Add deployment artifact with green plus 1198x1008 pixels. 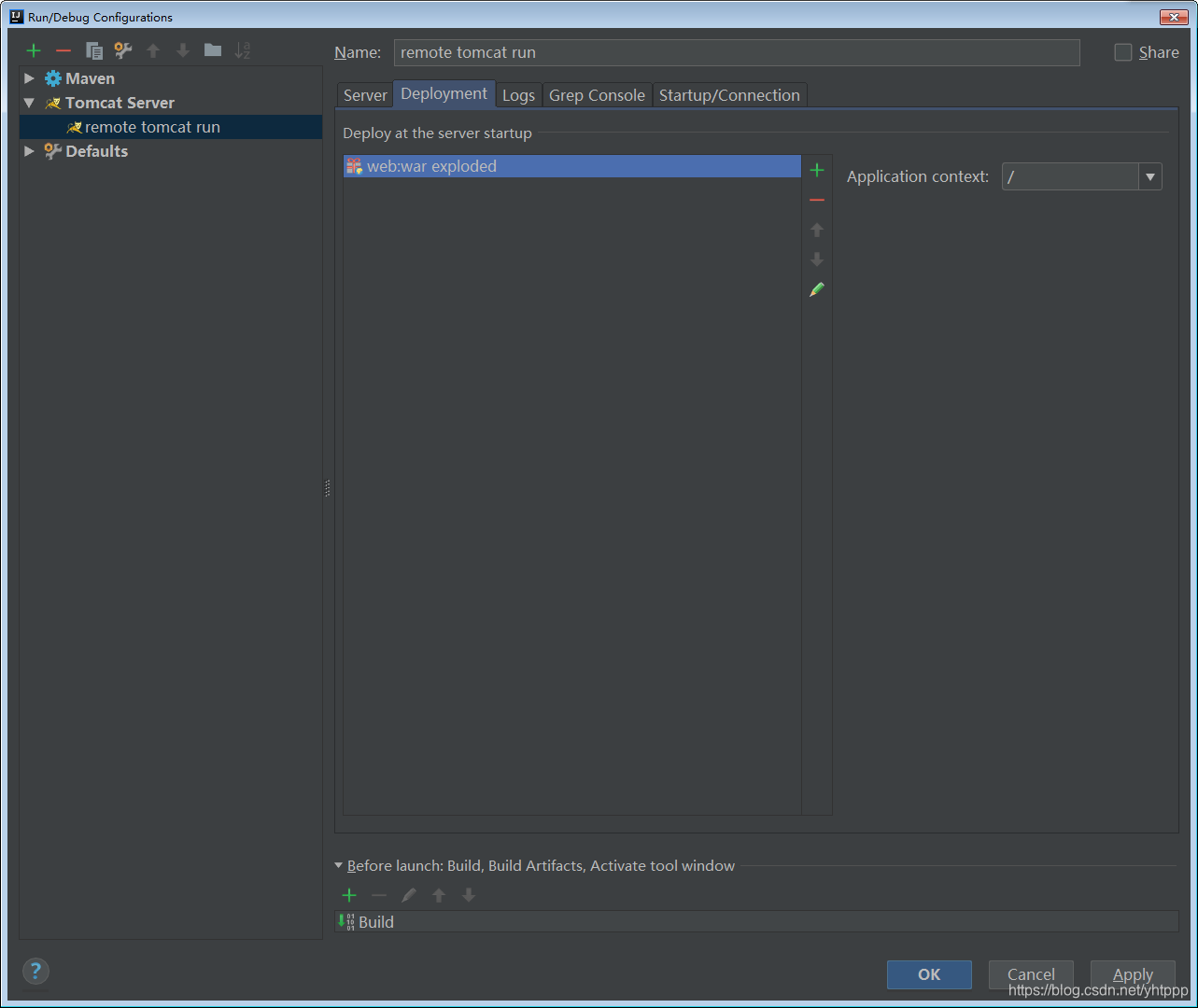(x=817, y=170)
